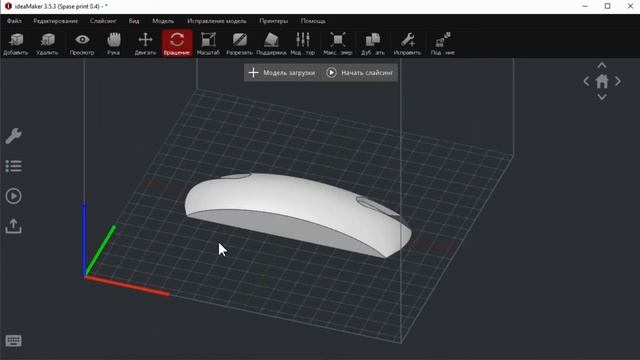The width and height of the screenshot is (640, 360).
Task: Open the list icon in left sidebar
Action: (x=13, y=166)
